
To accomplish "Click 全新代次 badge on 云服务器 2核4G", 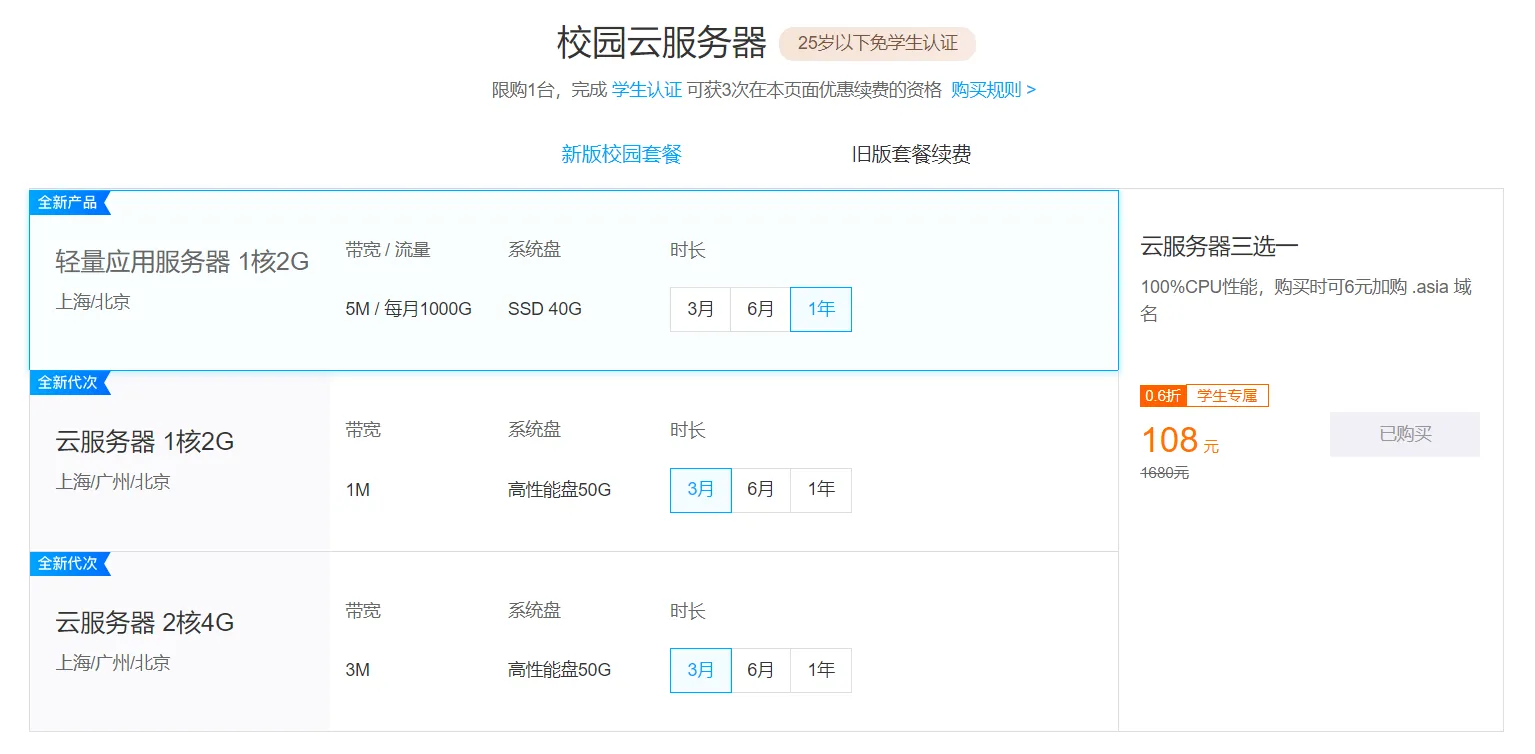I will tap(68, 564).
